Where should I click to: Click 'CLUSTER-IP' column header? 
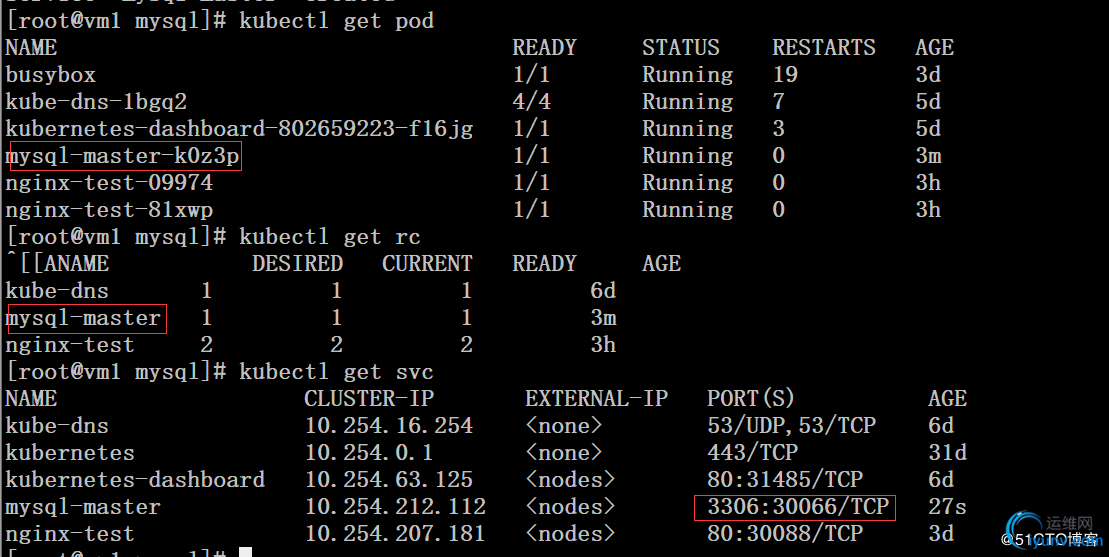369,399
